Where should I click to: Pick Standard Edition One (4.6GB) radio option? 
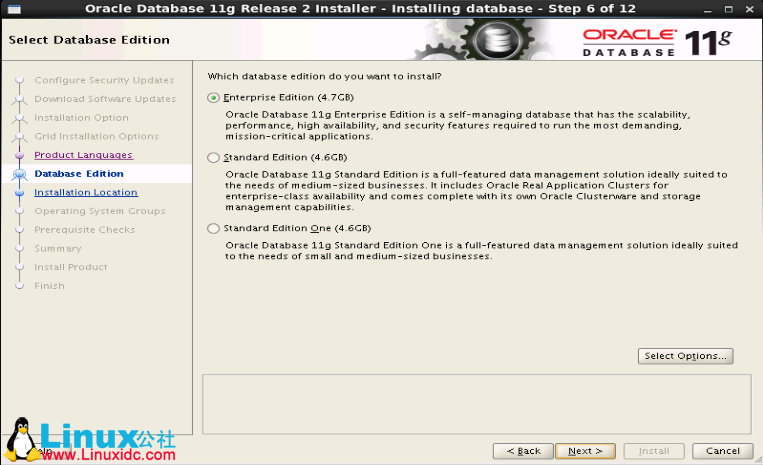click(x=213, y=229)
